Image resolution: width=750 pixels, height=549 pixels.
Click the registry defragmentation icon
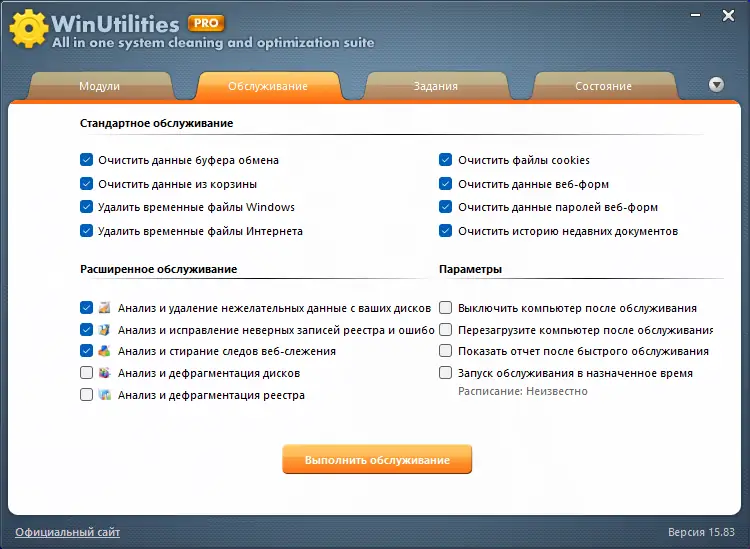point(104,395)
